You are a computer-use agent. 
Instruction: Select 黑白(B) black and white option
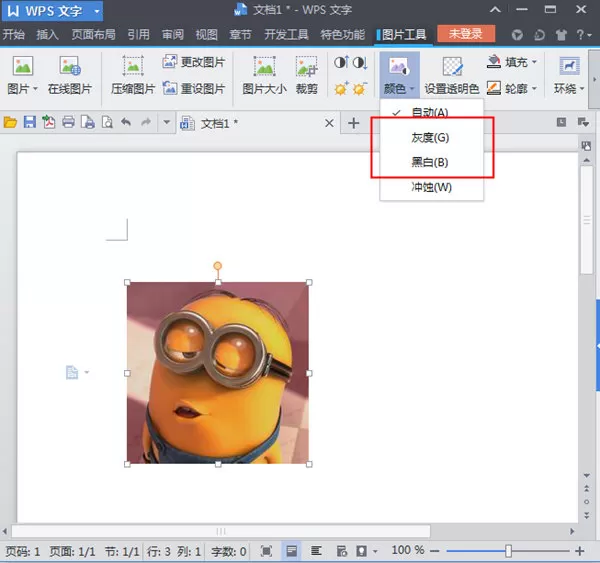(x=432, y=162)
